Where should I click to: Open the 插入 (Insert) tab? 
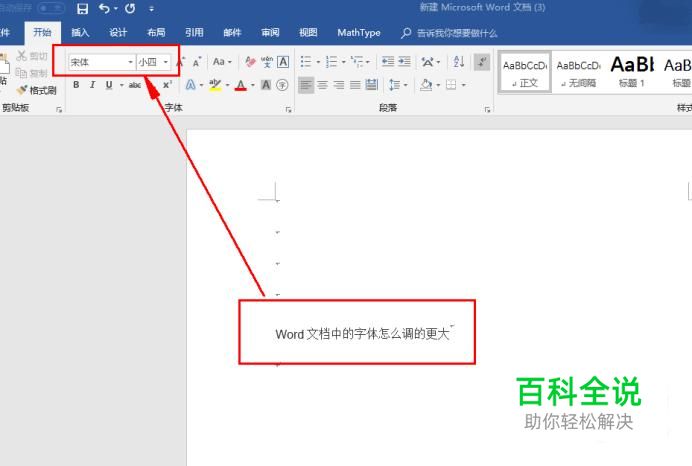pyautogui.click(x=80, y=32)
